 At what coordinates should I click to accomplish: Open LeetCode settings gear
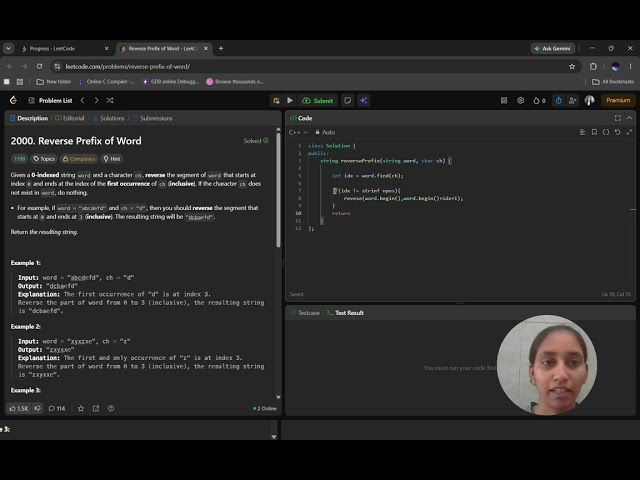pyautogui.click(x=520, y=100)
